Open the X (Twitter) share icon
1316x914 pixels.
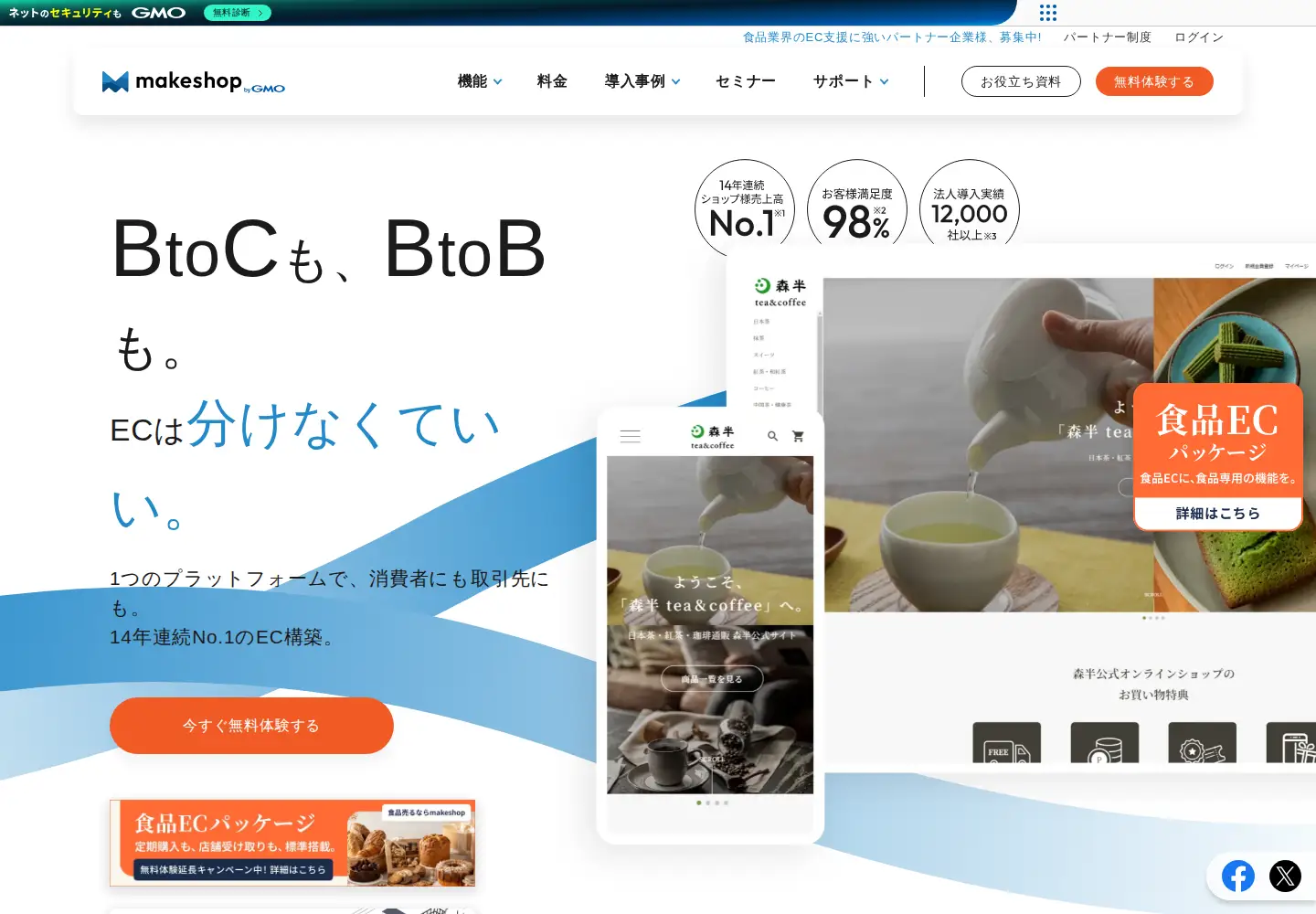coord(1285,877)
